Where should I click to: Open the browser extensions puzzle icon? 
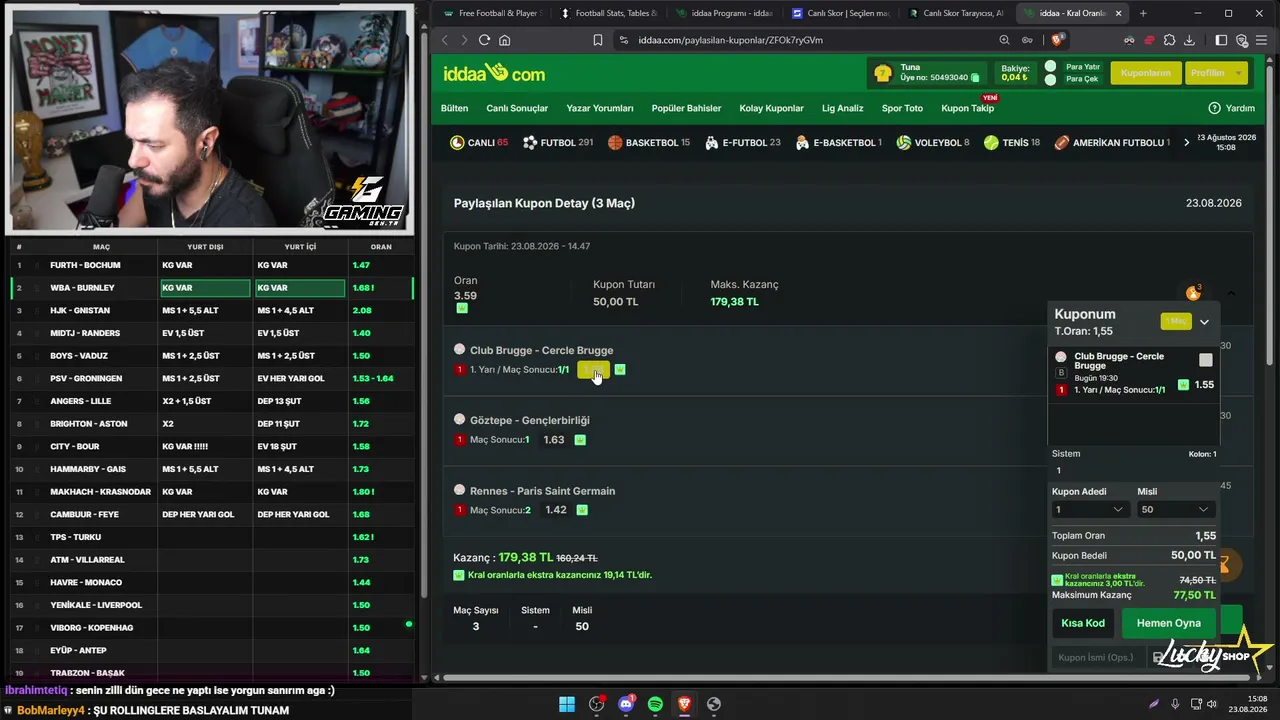point(1169,40)
